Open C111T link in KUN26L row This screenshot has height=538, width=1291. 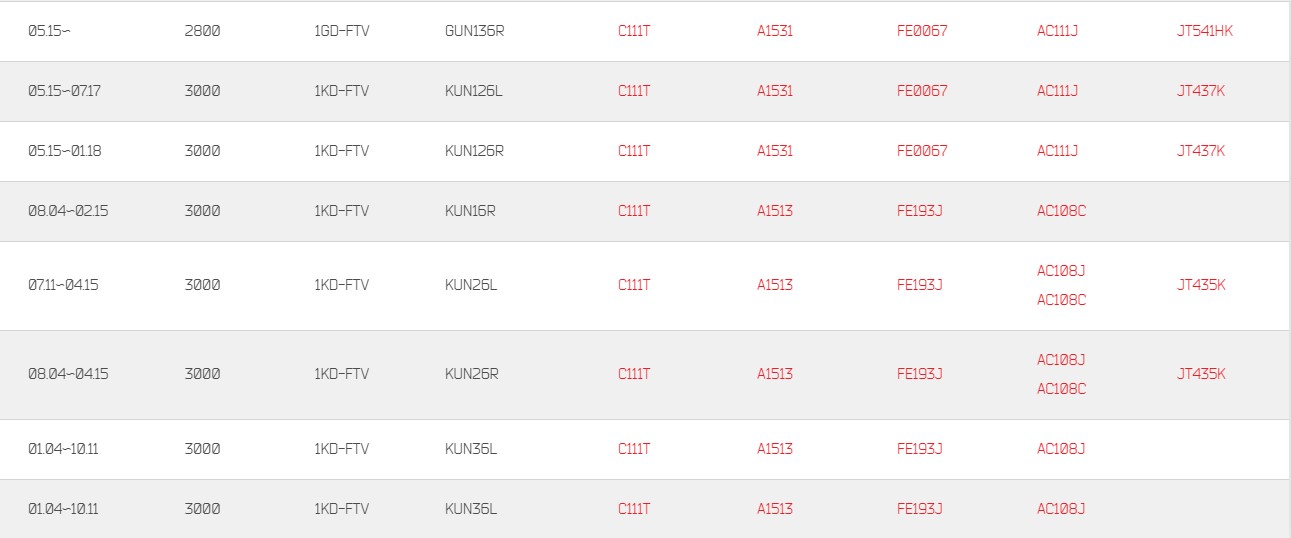point(634,285)
